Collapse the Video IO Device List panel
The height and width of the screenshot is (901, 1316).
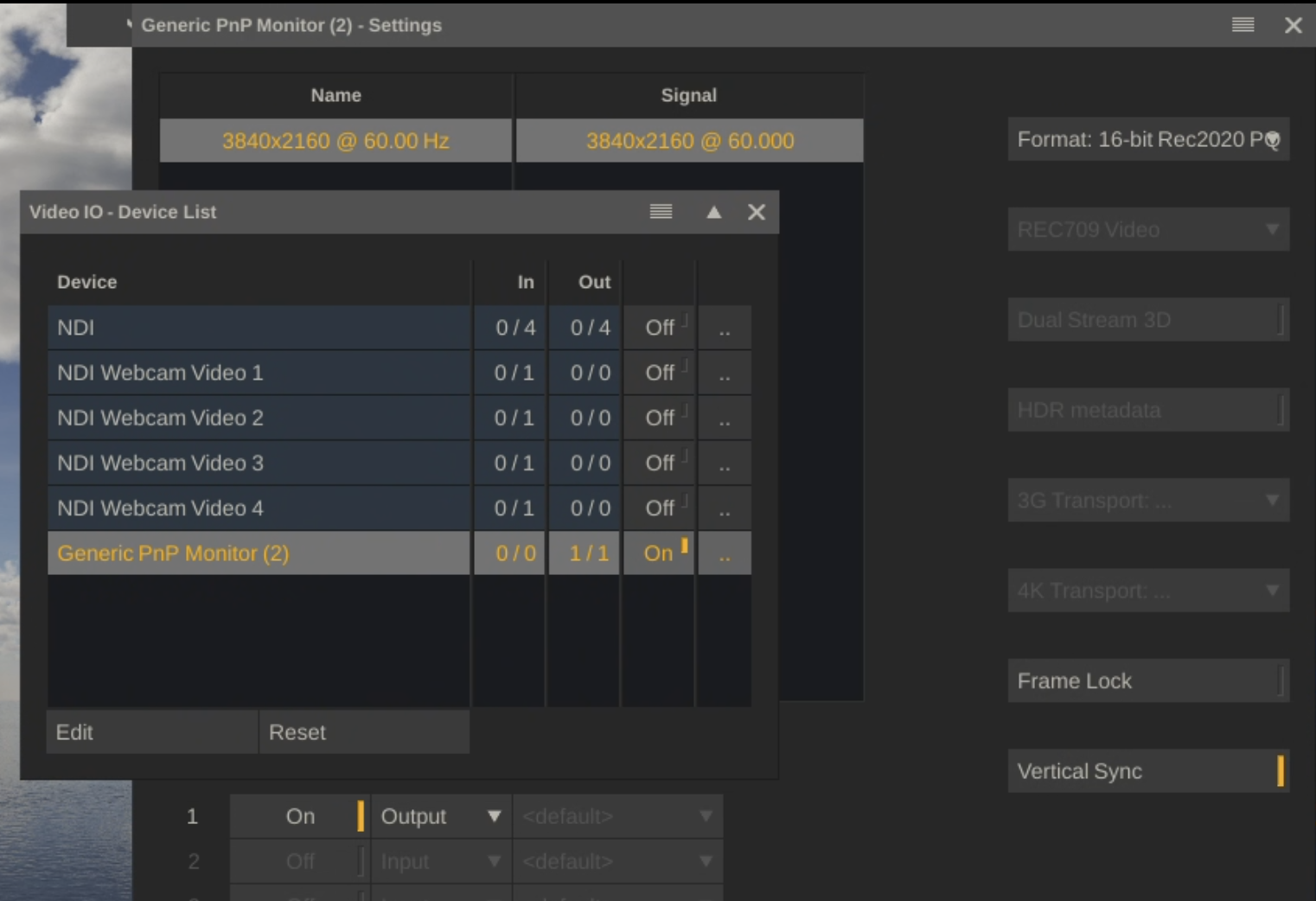pyautogui.click(x=713, y=212)
